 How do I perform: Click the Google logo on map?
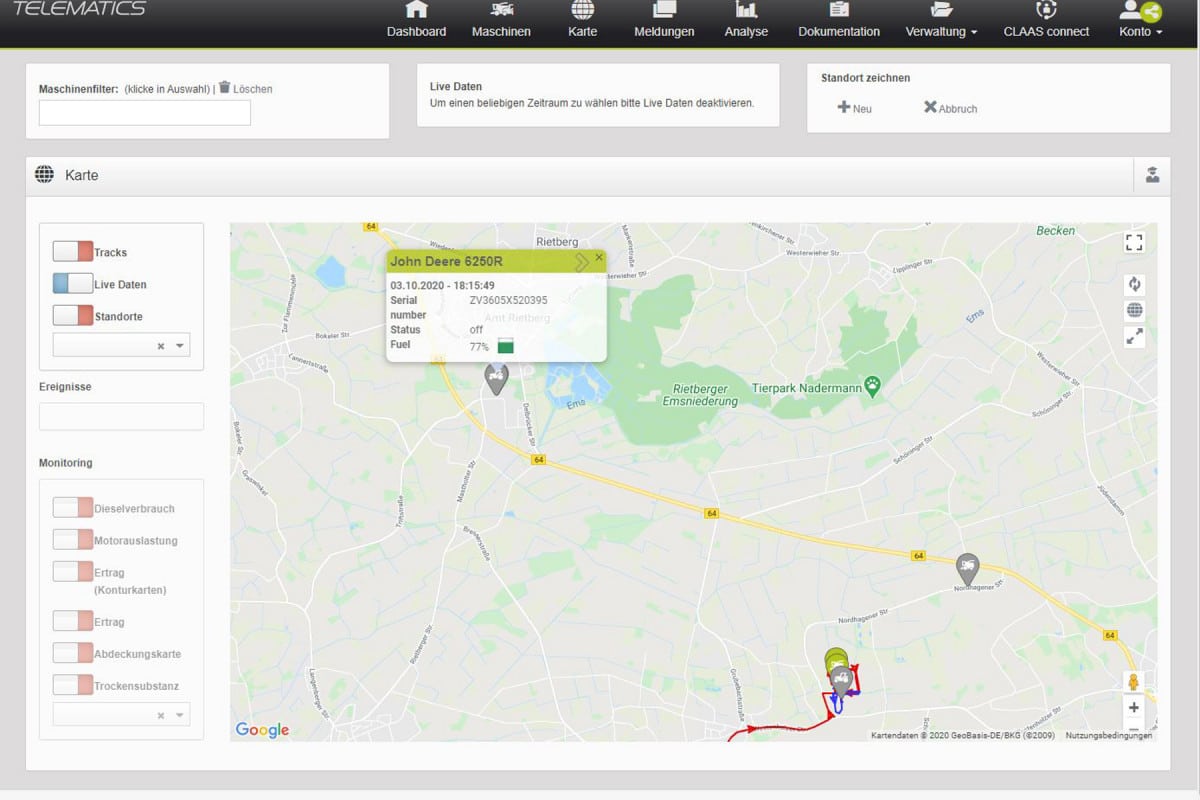[262, 730]
